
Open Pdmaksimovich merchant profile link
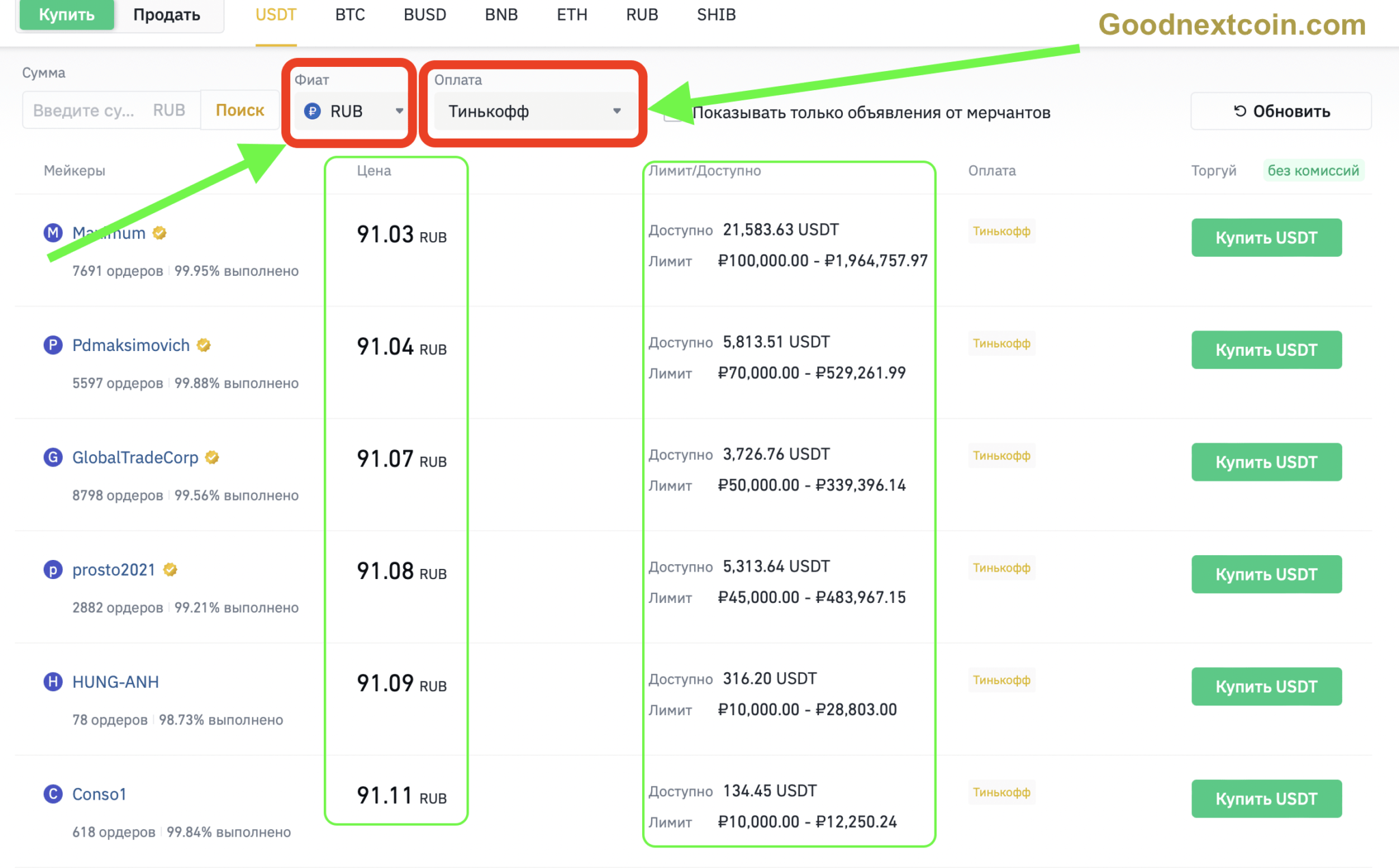131,345
